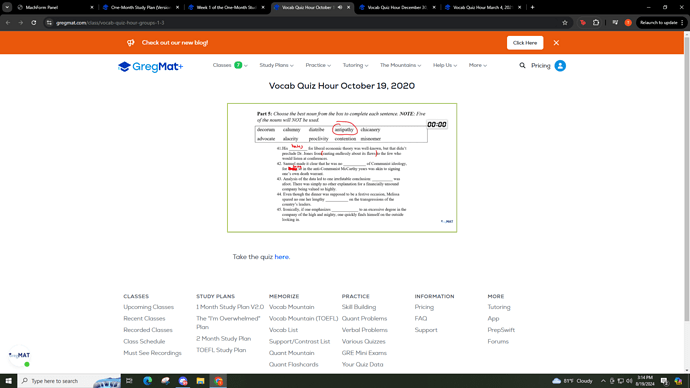Switch to the MachForm Panel tab
The height and width of the screenshot is (388, 690).
pos(55,7)
